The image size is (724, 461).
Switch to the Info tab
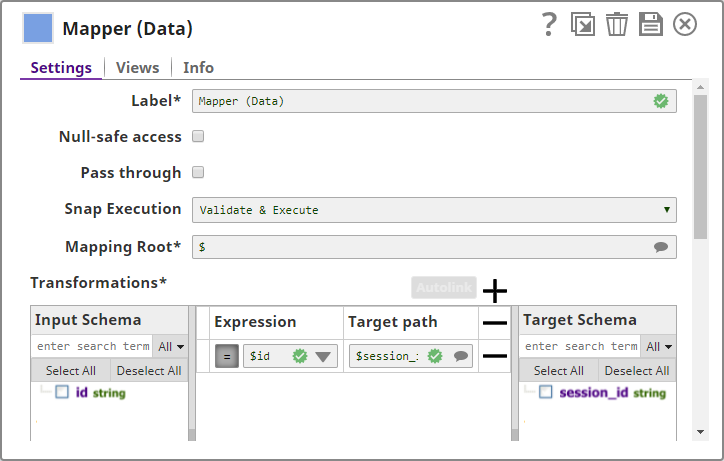point(198,68)
